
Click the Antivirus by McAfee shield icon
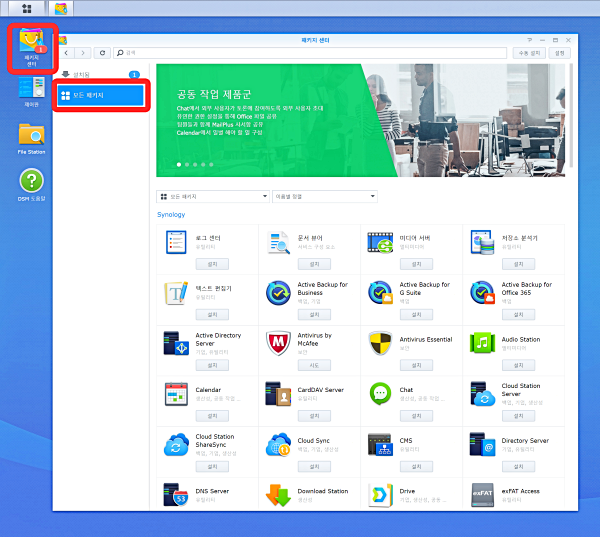point(278,343)
